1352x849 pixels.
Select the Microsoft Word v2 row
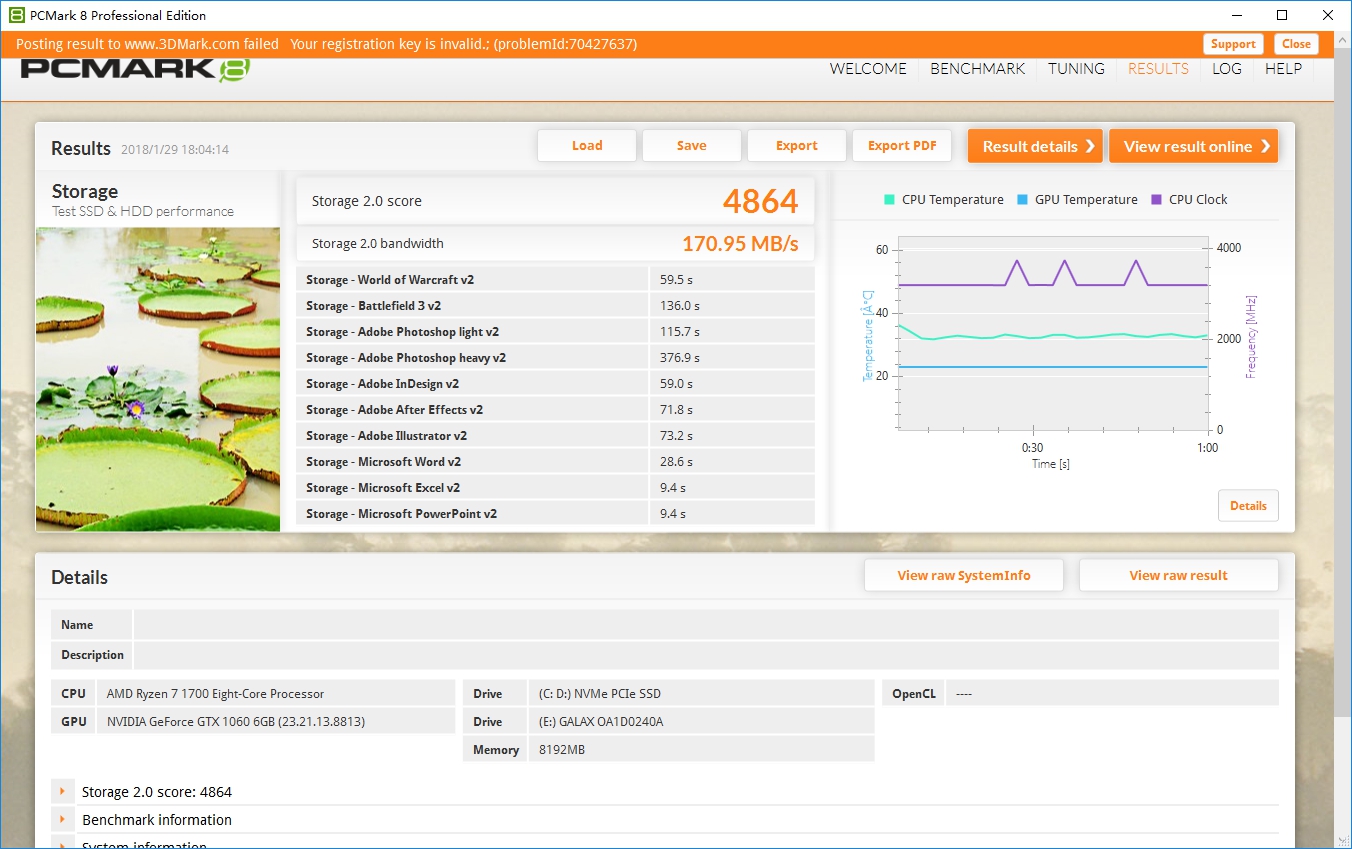pyautogui.click(x=556, y=462)
